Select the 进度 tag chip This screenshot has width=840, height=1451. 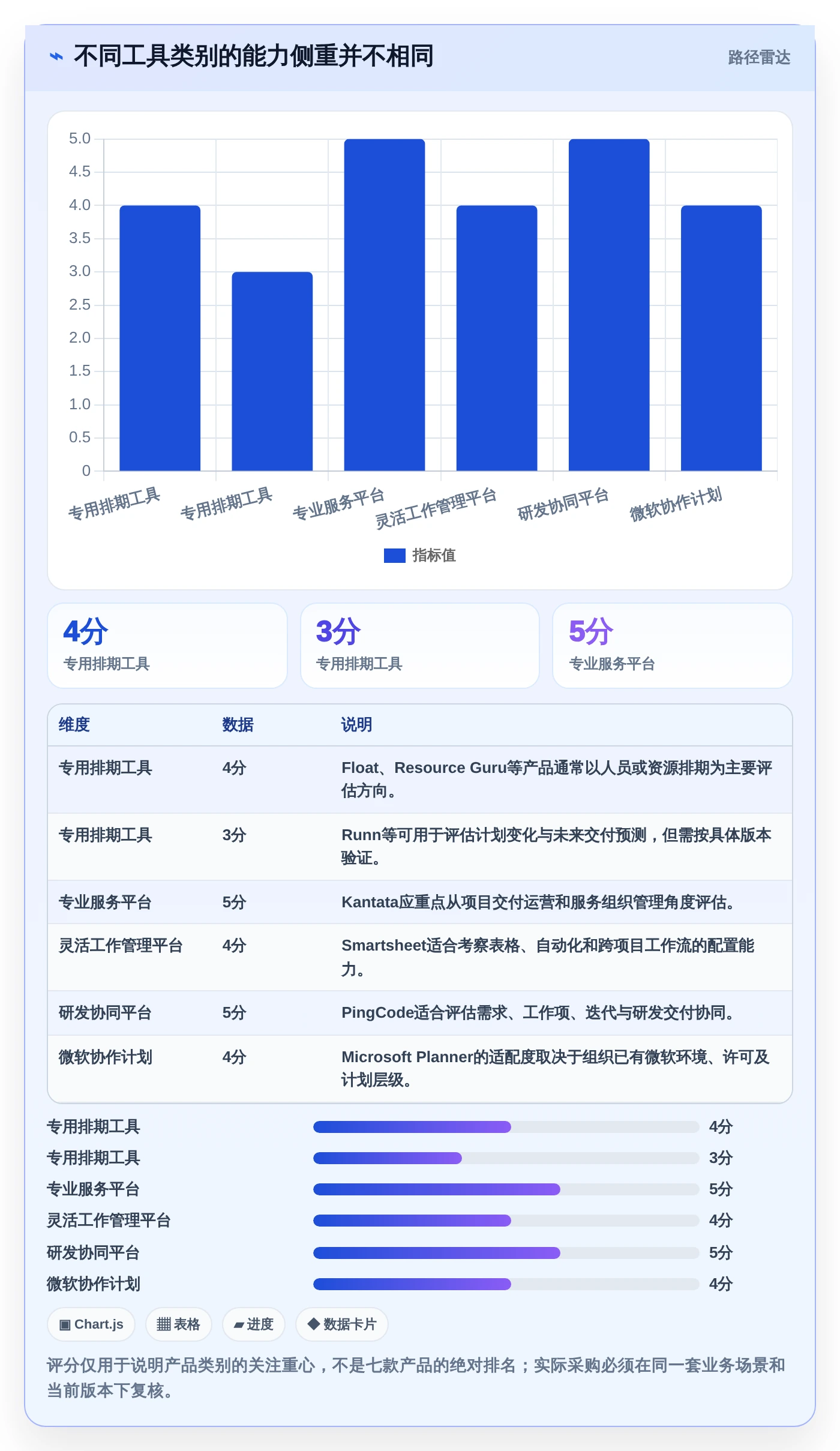pyautogui.click(x=253, y=1324)
